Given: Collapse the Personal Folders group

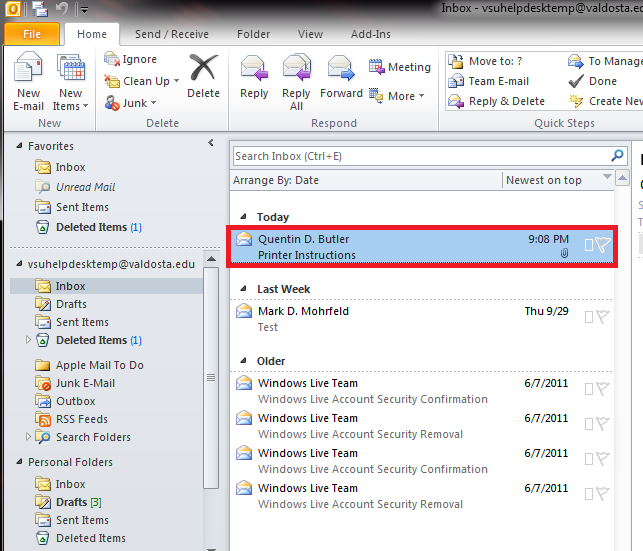Looking at the screenshot, I should pyautogui.click(x=19, y=462).
